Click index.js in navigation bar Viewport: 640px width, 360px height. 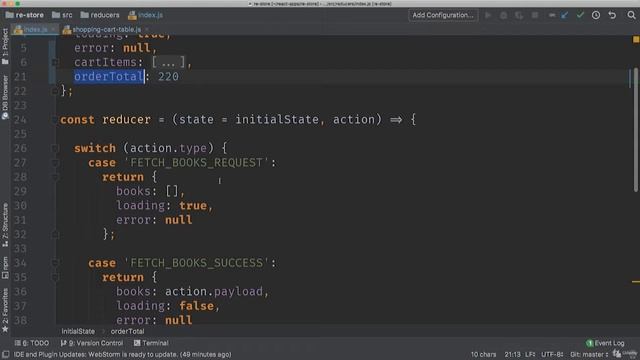(146, 15)
